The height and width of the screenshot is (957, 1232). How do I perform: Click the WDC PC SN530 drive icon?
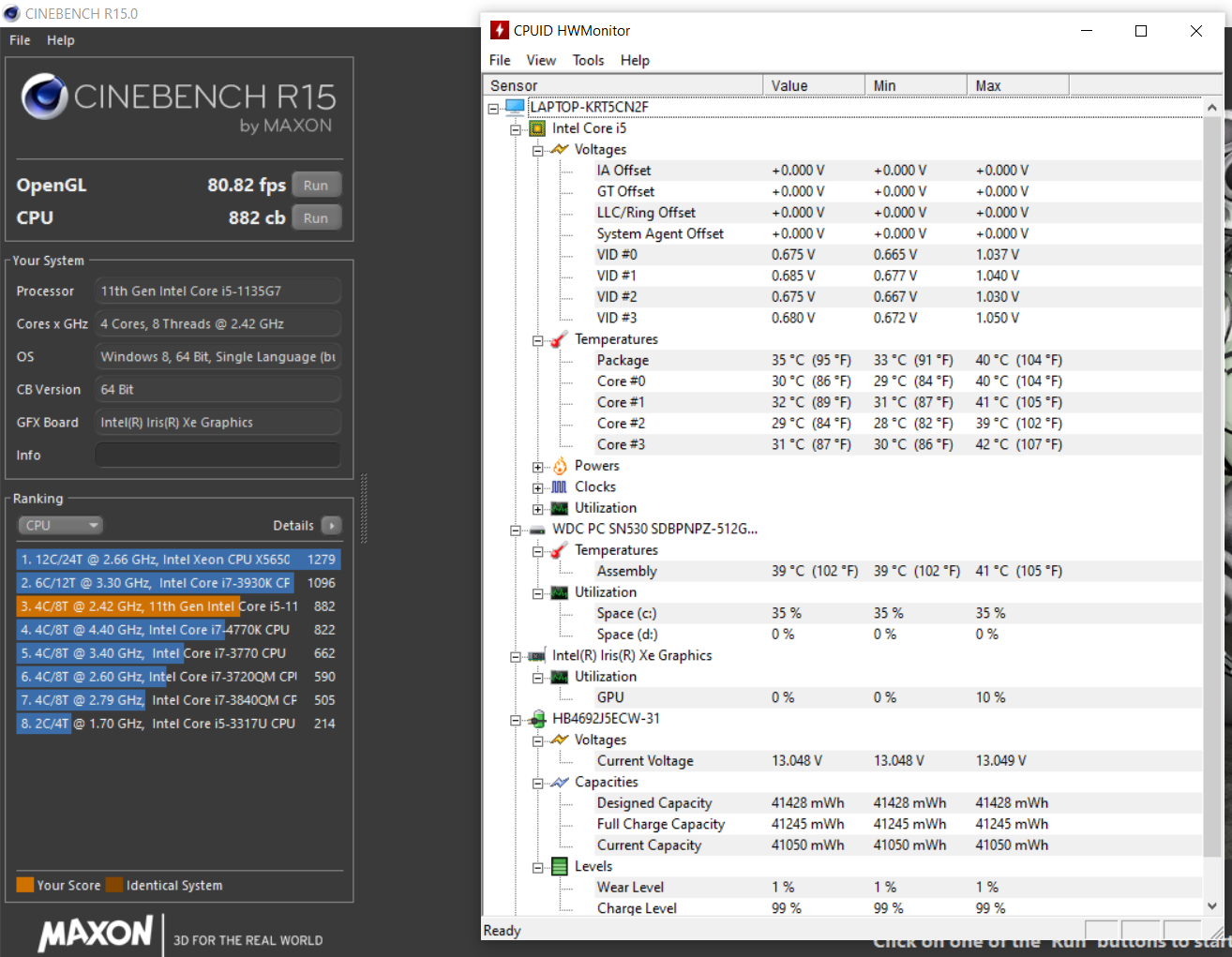537,530
